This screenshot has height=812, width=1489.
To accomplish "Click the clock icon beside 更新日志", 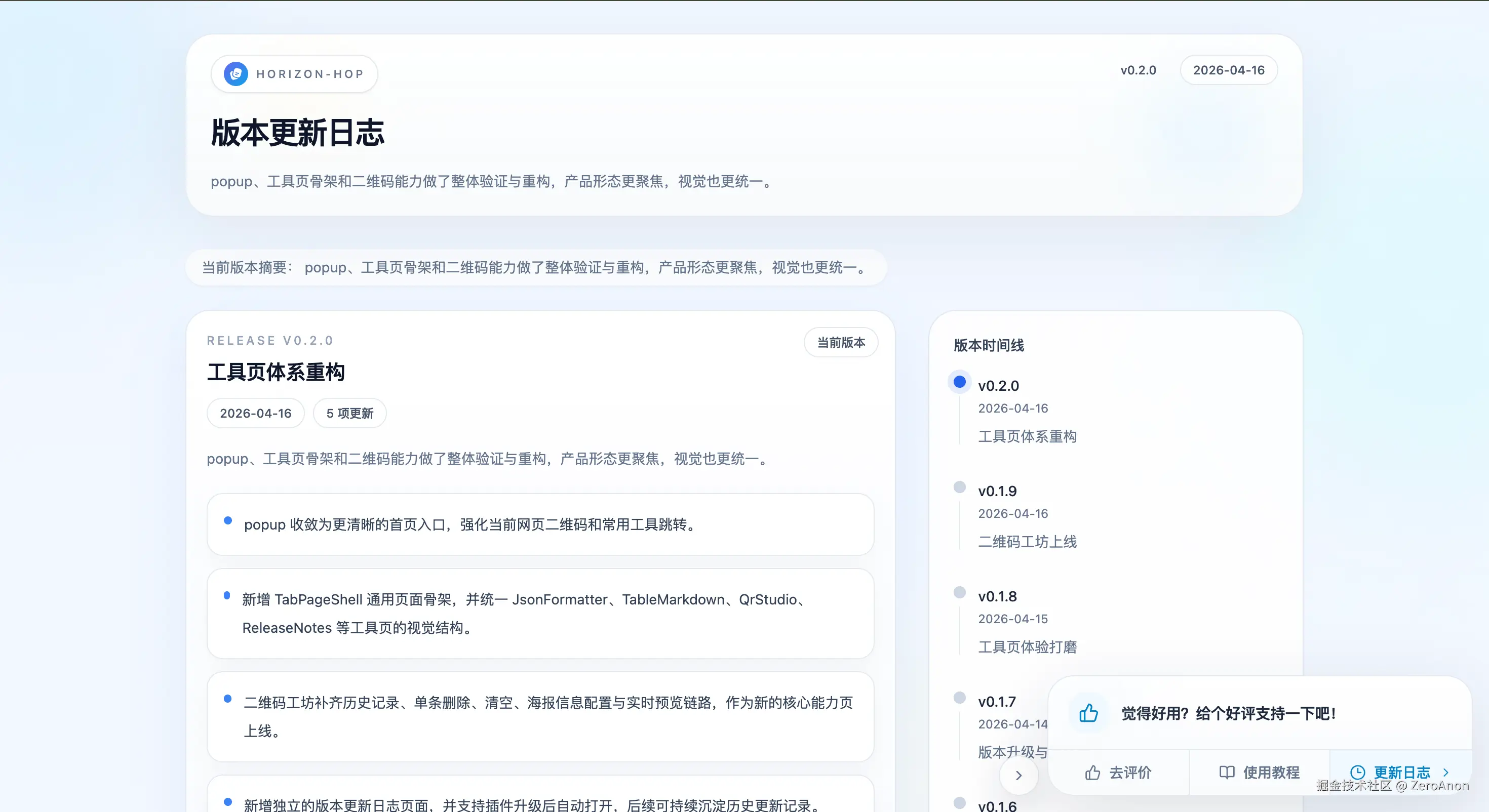I will 1357,773.
